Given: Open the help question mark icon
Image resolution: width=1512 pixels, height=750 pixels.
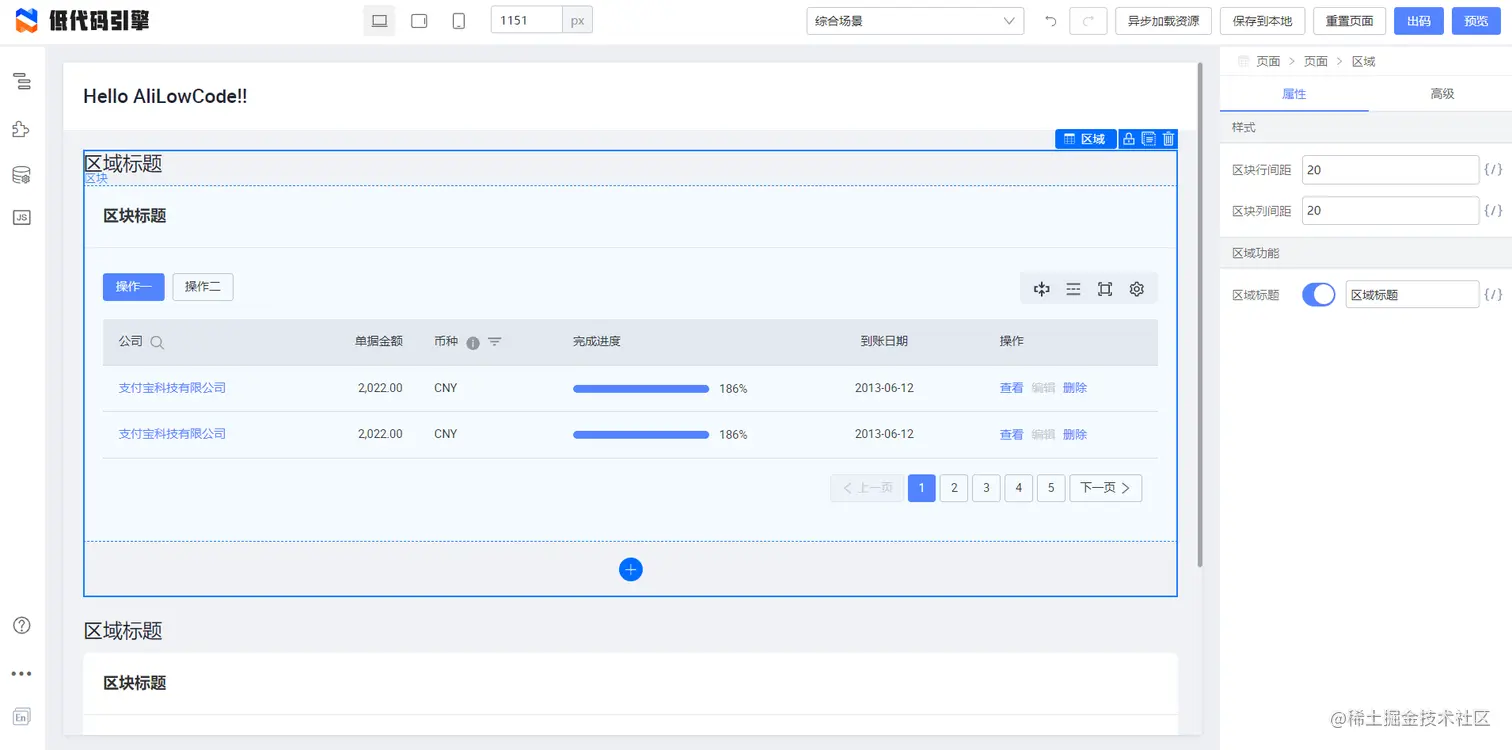Looking at the screenshot, I should point(21,625).
